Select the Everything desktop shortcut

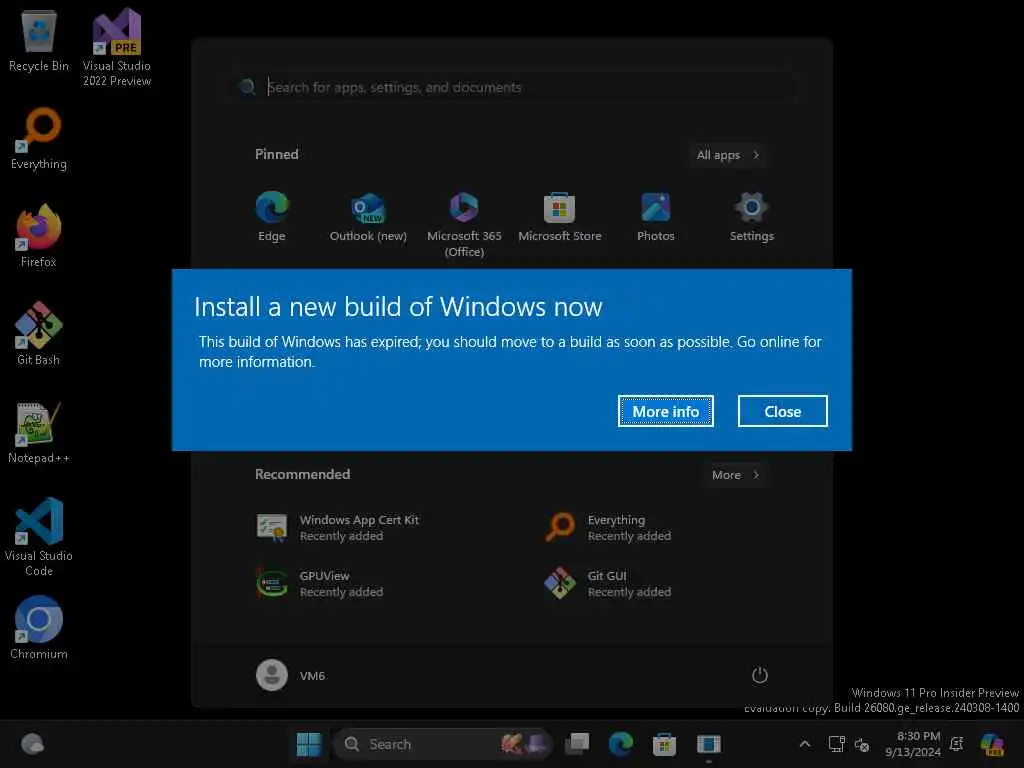tap(39, 138)
